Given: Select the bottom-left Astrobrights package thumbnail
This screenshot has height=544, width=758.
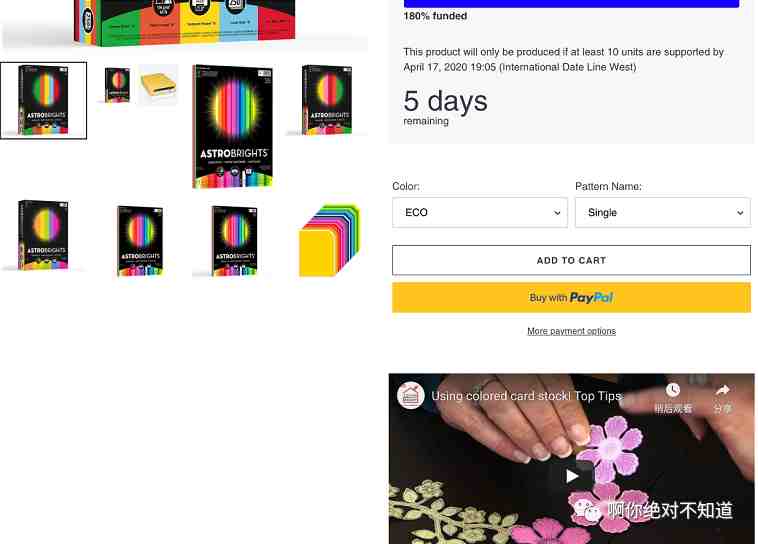Looking at the screenshot, I should pos(43,235).
